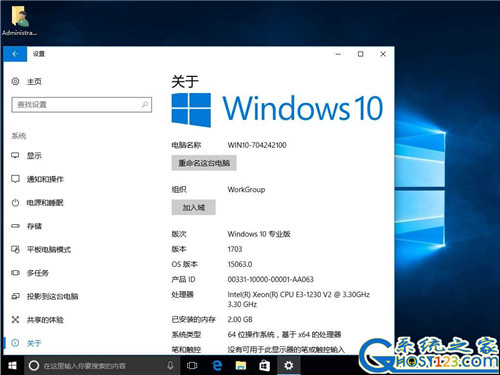Select the 共享的体验 shared experiences icon

(15, 320)
